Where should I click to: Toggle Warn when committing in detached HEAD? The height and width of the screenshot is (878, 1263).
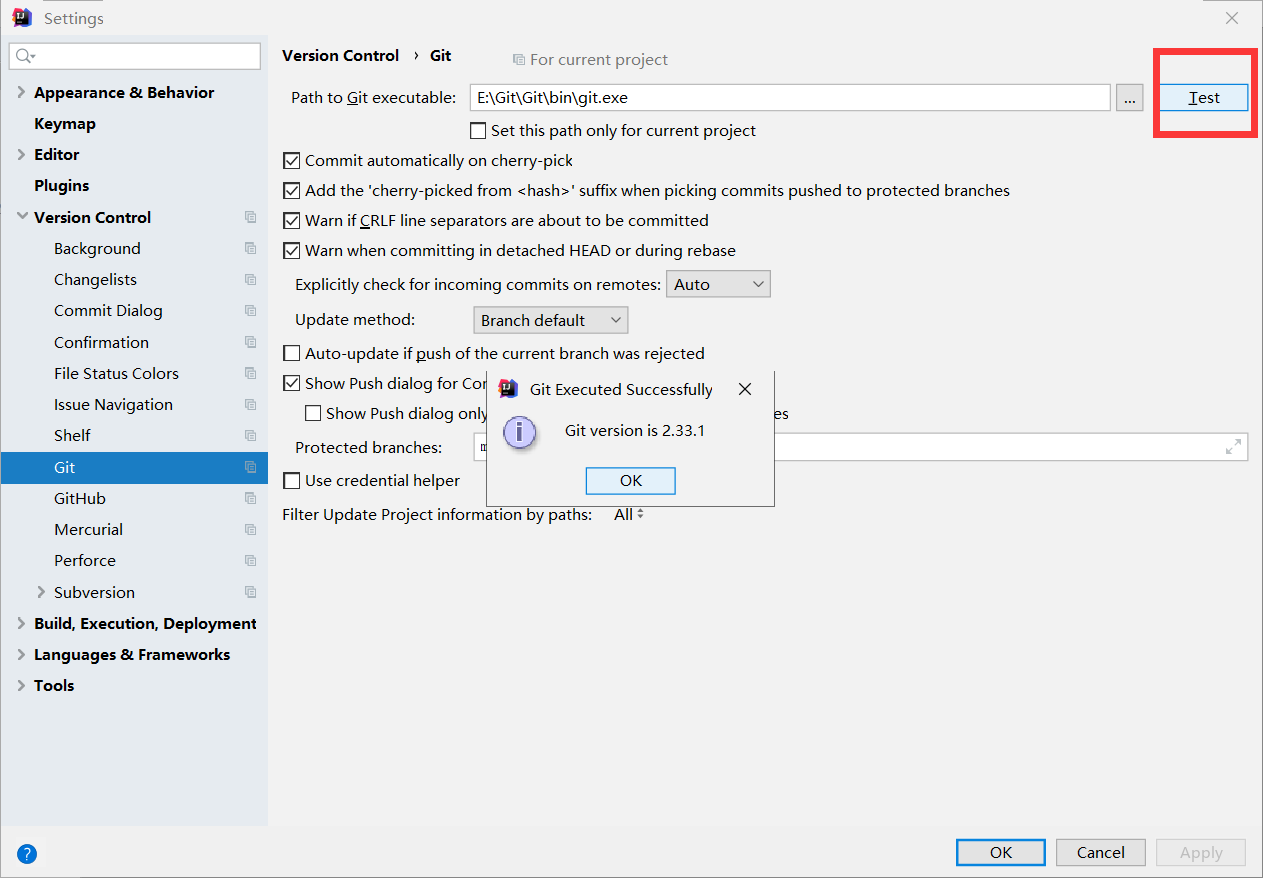pos(292,250)
